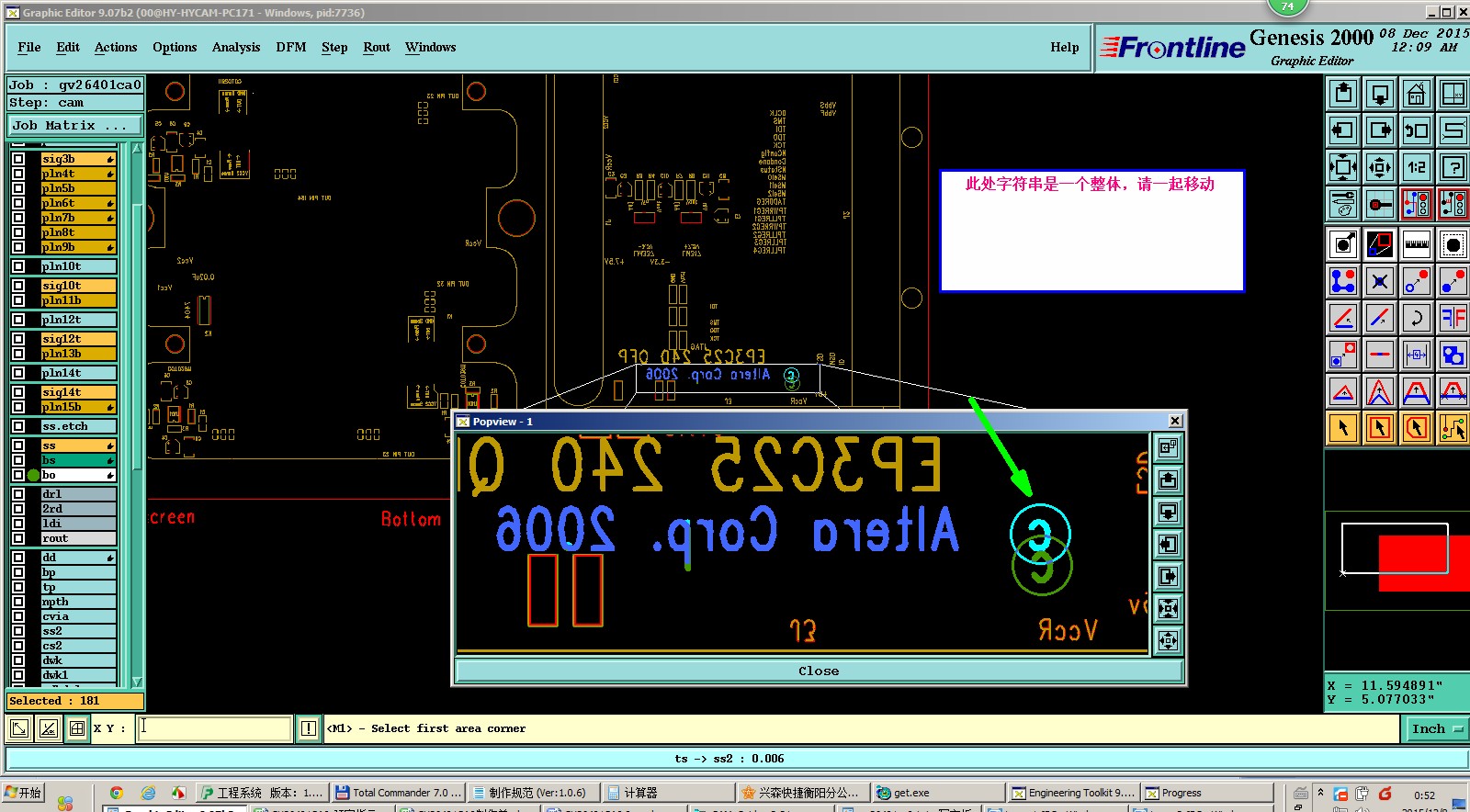Open the wrench and palette settings icon
This screenshot has height=812, width=1470.
1343,204
